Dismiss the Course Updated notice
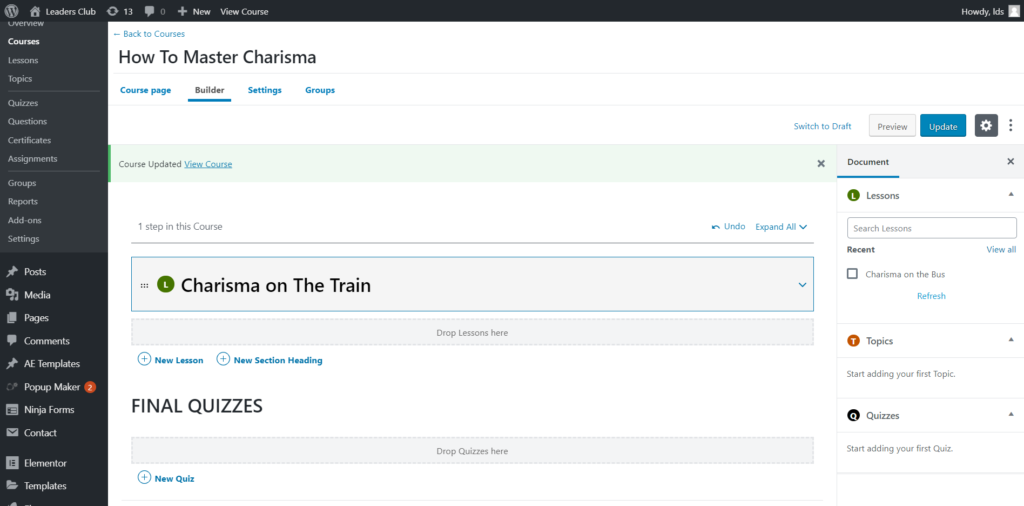The height and width of the screenshot is (506, 1024). [x=821, y=163]
